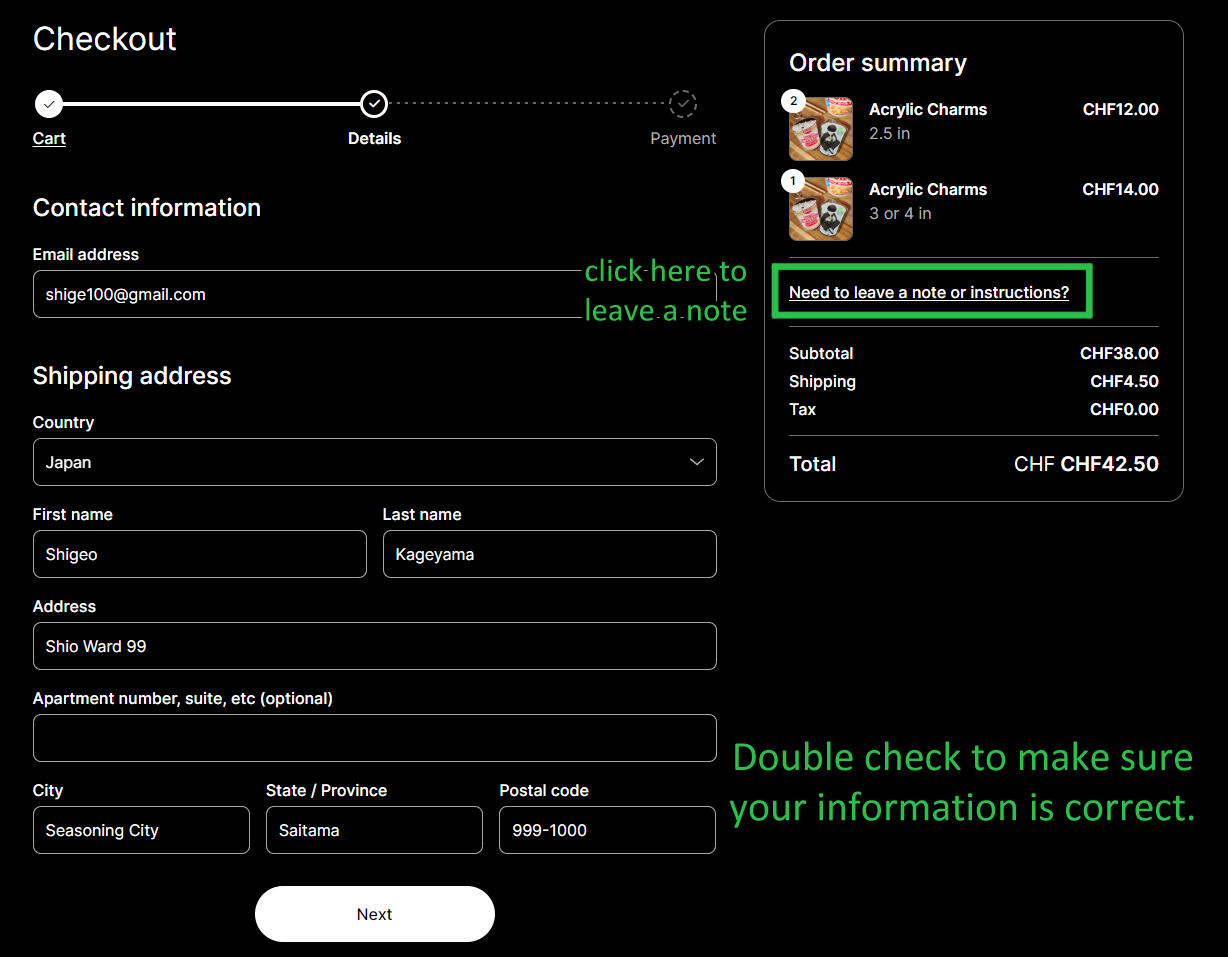
Task: Select the Details step label
Action: click(374, 138)
